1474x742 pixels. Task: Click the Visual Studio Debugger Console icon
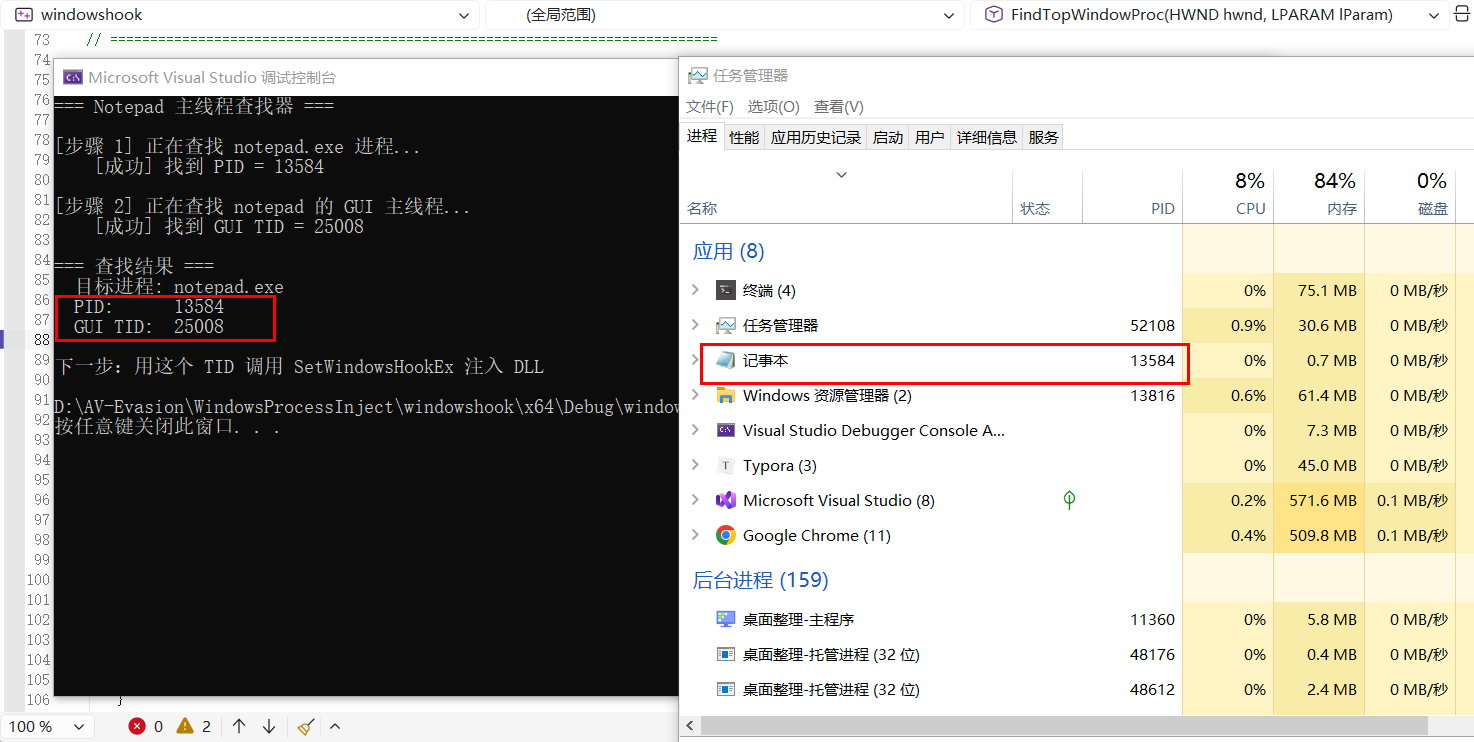(x=726, y=430)
